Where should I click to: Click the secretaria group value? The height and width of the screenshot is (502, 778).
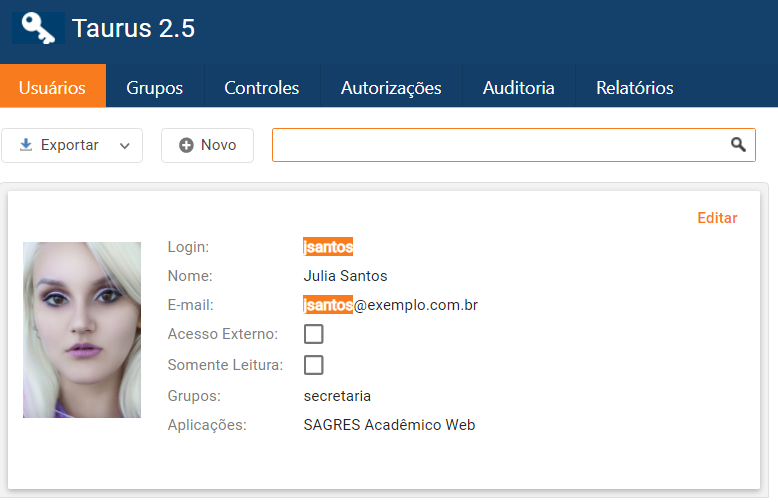tap(337, 396)
